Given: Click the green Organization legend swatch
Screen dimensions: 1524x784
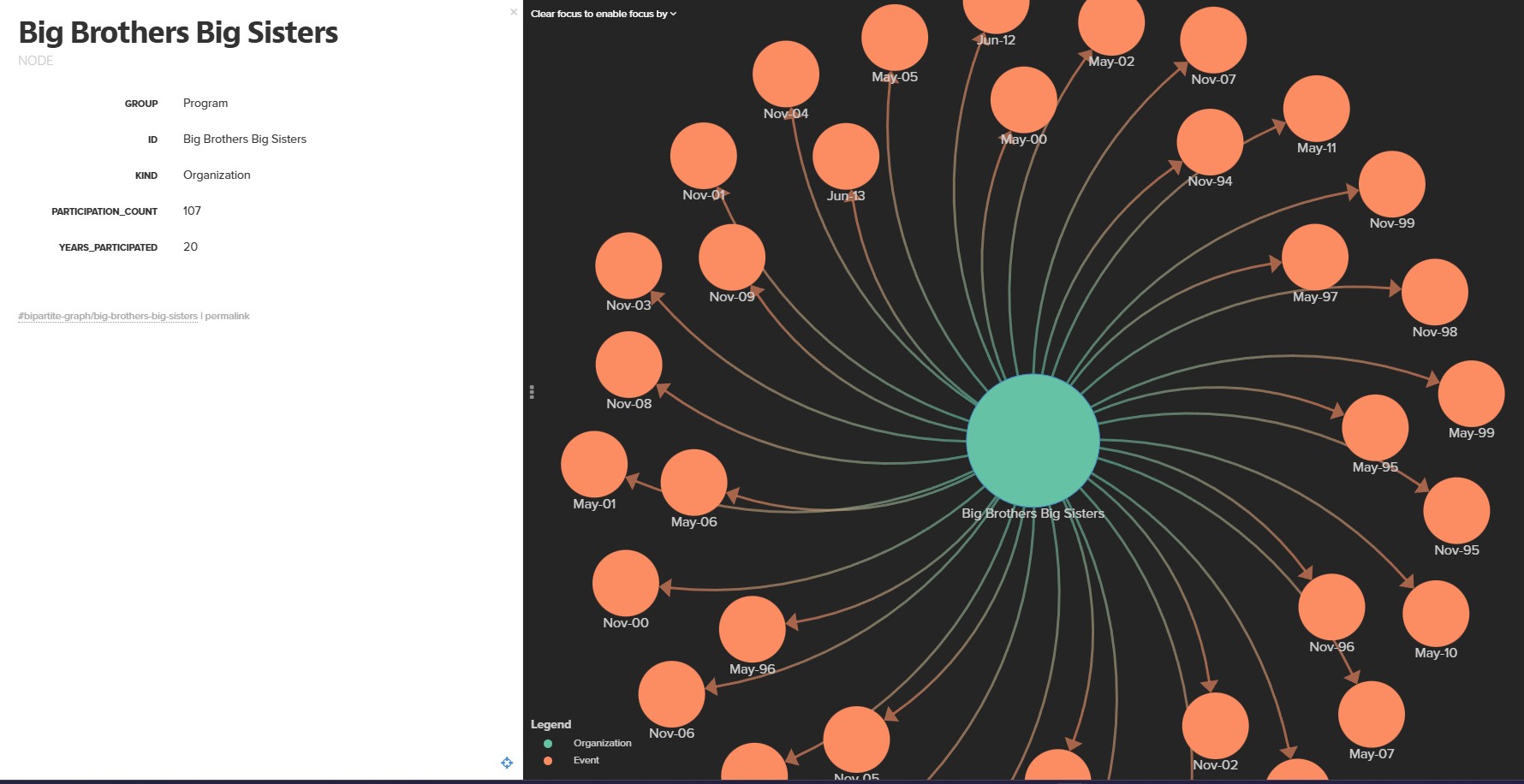Looking at the screenshot, I should click(548, 744).
